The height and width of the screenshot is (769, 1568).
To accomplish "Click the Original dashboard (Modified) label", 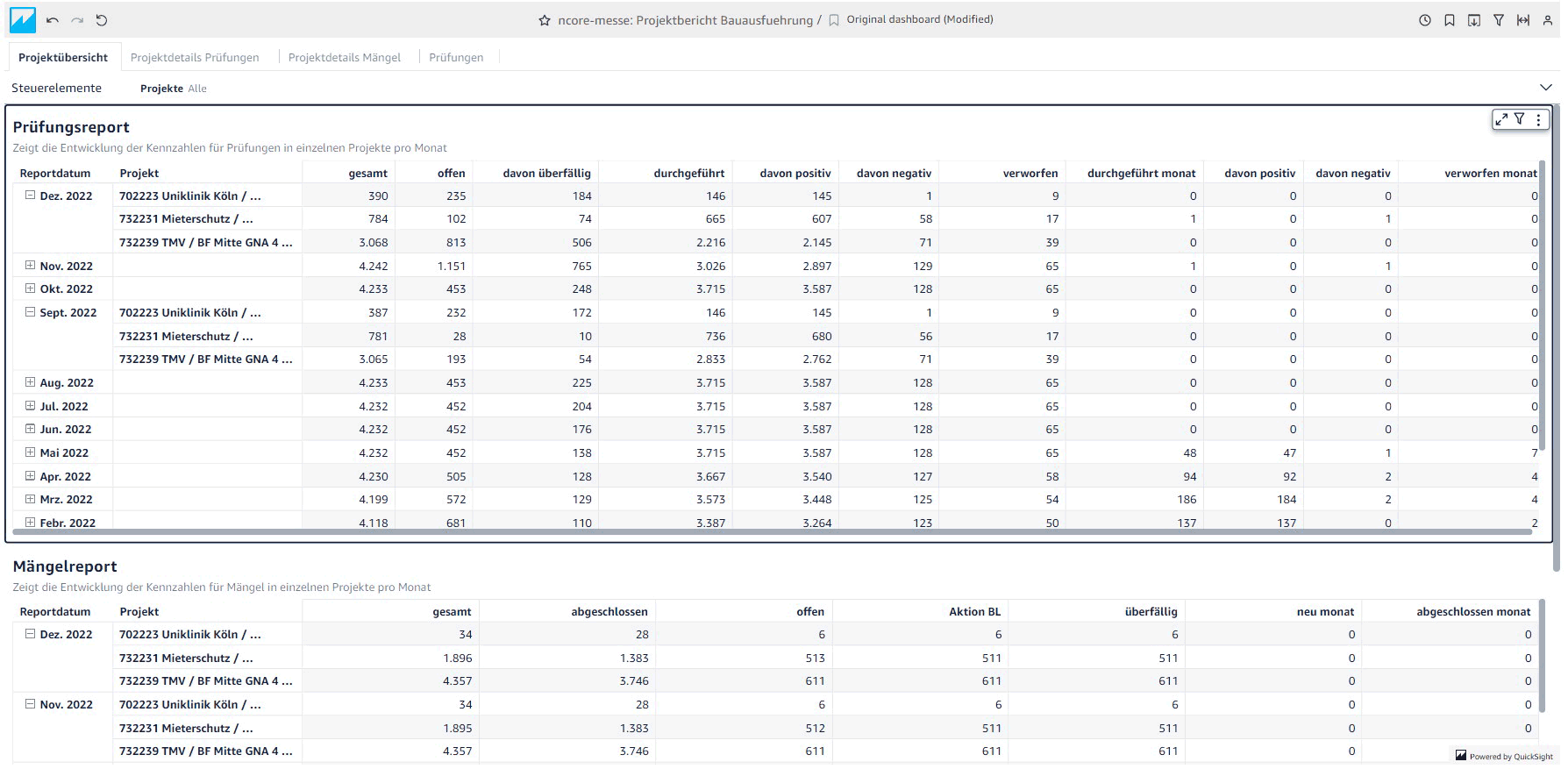I will 920,19.
